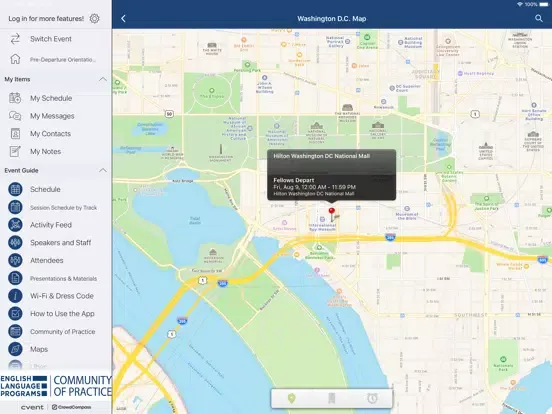
Task: Tap the back arrow in header
Action: click(x=123, y=19)
